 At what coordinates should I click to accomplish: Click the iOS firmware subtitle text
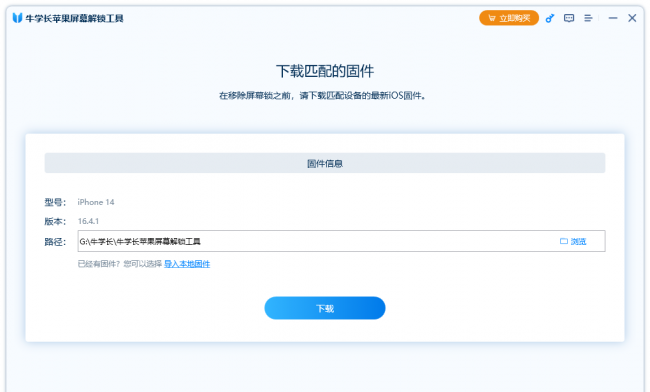point(322,96)
